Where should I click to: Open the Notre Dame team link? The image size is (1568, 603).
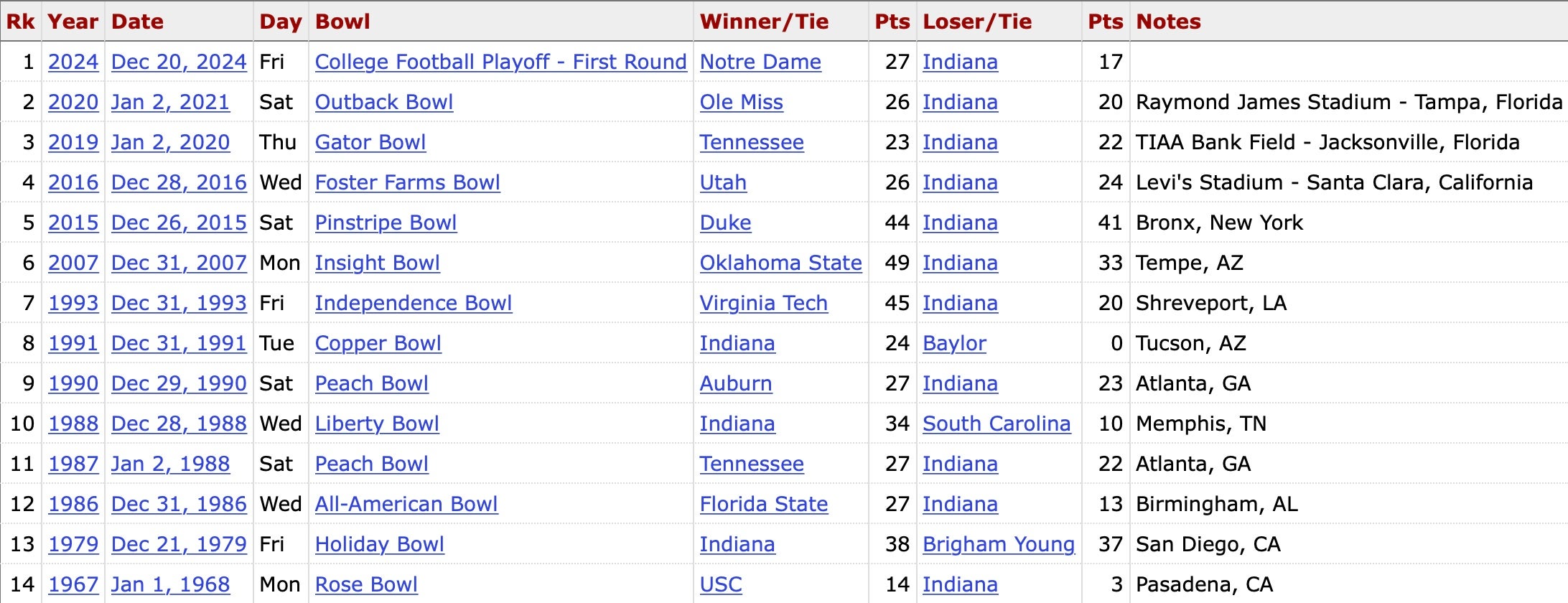click(x=760, y=62)
